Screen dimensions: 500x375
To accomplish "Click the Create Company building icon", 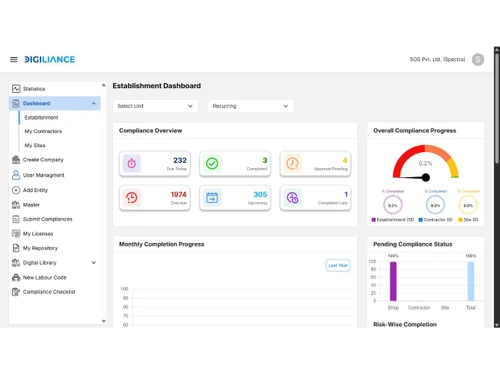I will [x=16, y=160].
